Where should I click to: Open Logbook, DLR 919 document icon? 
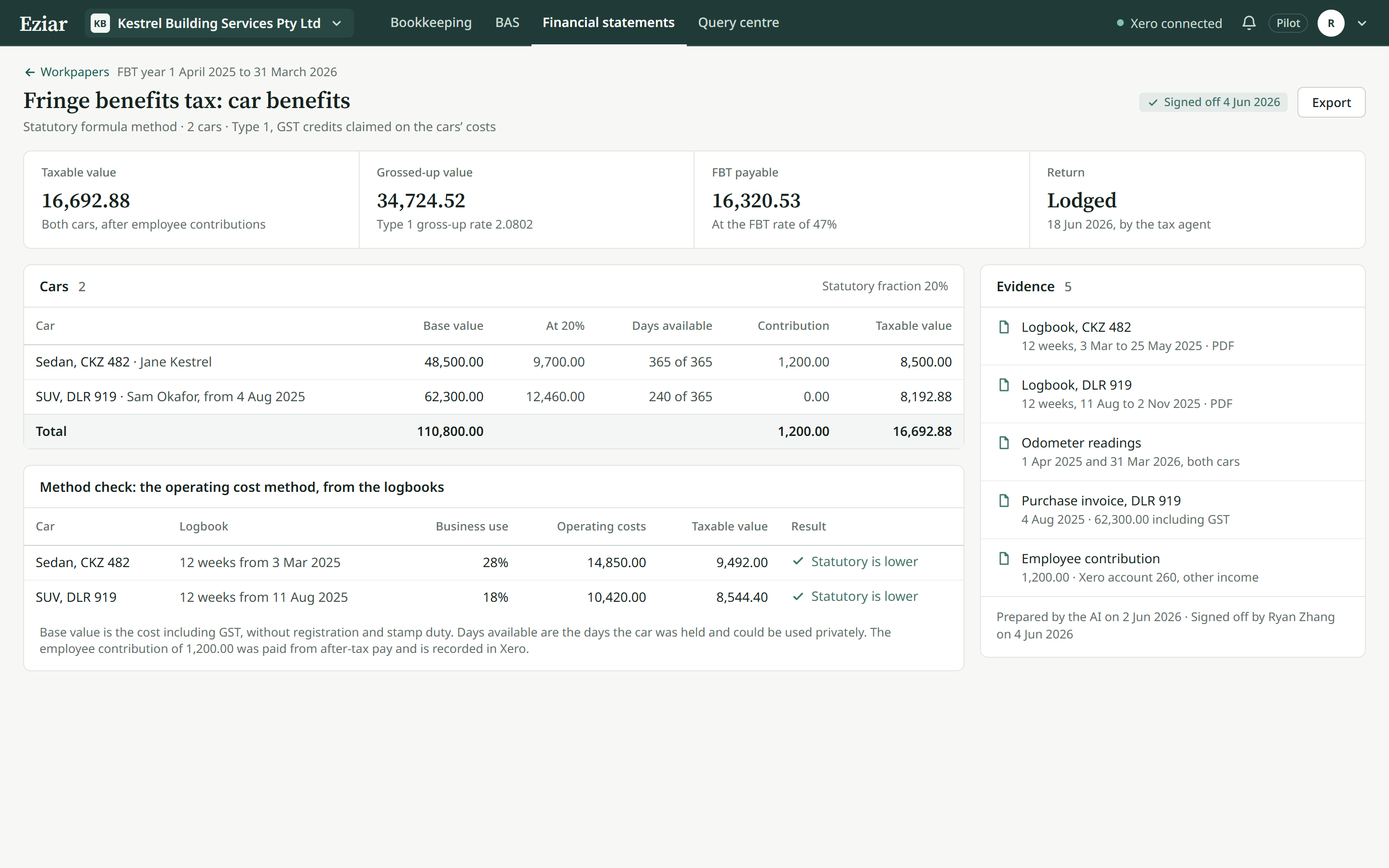1004,385
